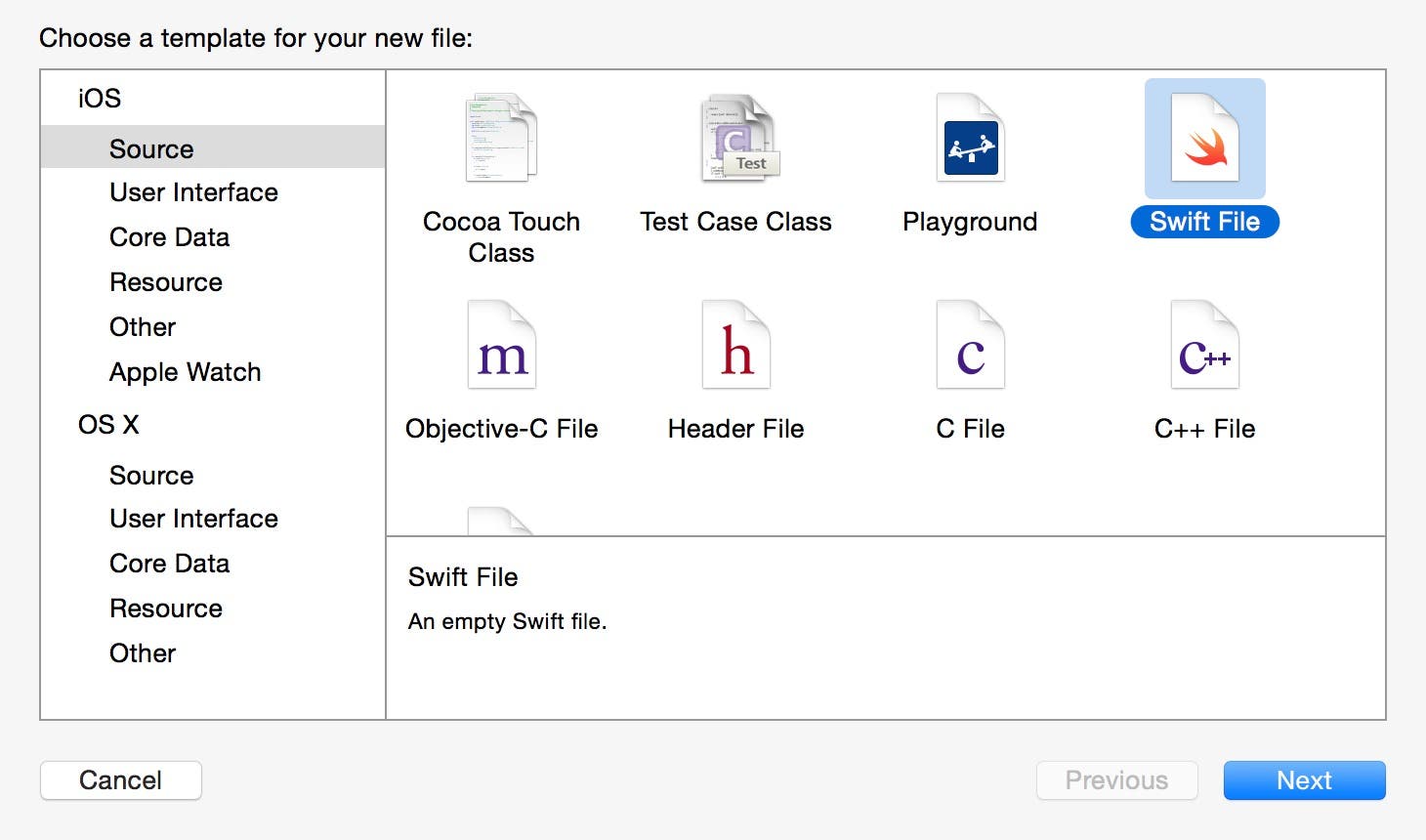The width and height of the screenshot is (1426, 840).
Task: Choose the C++ File icon
Action: tap(1204, 345)
